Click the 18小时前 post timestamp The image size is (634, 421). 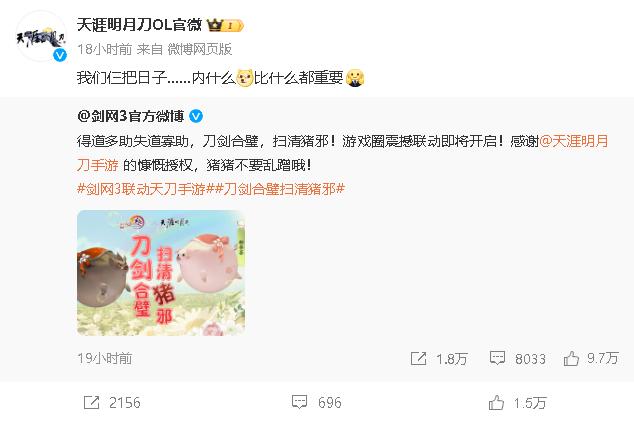tap(105, 49)
